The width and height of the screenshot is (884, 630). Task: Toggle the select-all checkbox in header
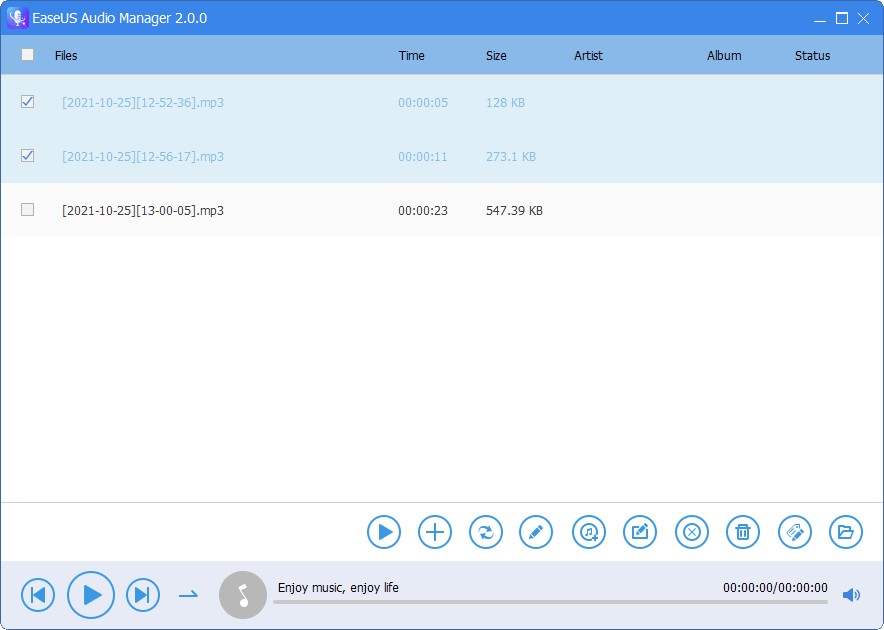[28, 56]
